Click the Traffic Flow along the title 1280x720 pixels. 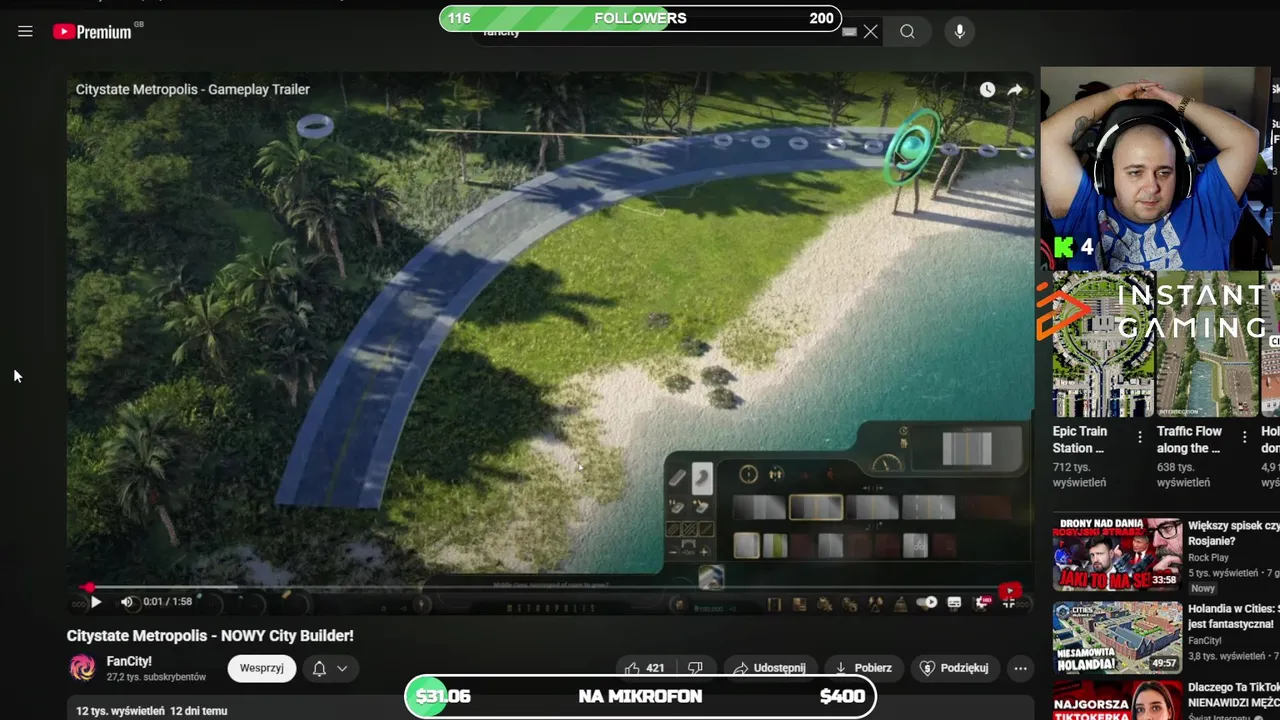(x=1189, y=440)
